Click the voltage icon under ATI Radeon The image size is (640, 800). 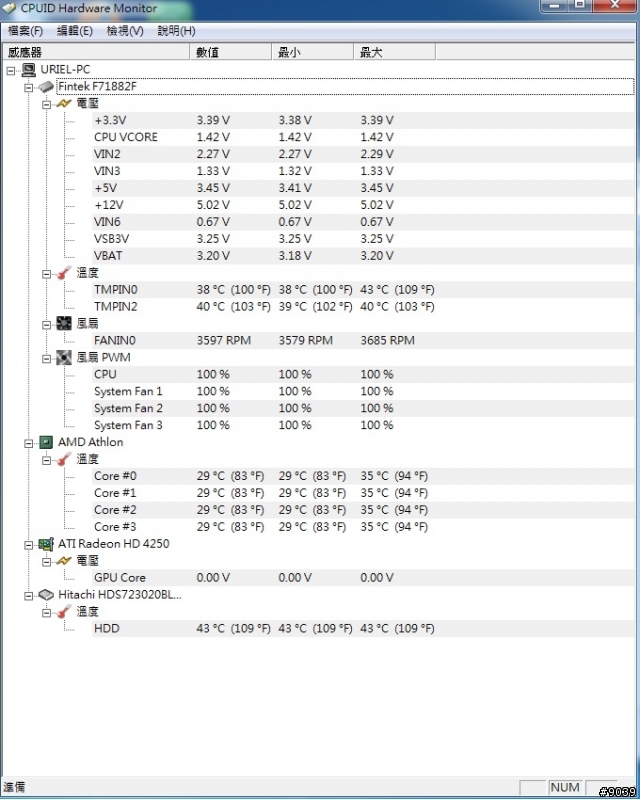tap(64, 561)
